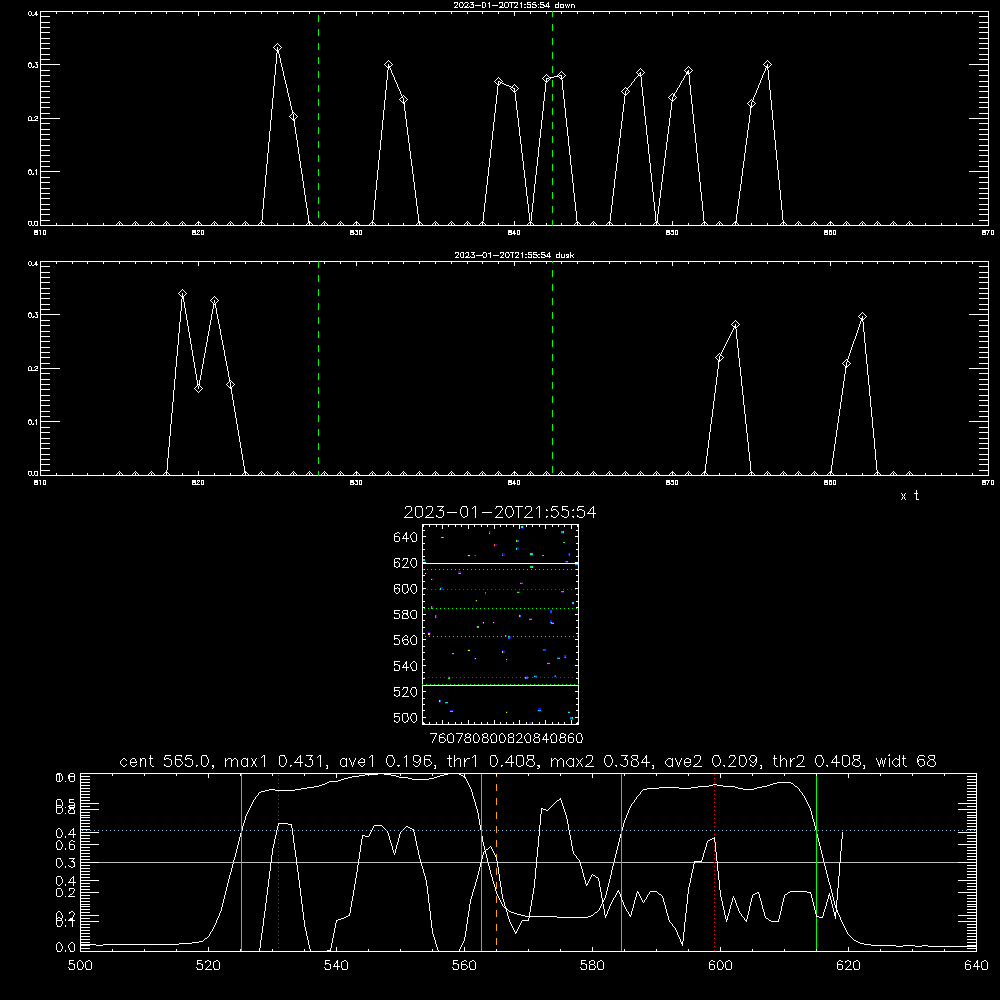Click the red dotted line near 599 in the bottom plot
The height and width of the screenshot is (1000, 1000).
point(715,862)
